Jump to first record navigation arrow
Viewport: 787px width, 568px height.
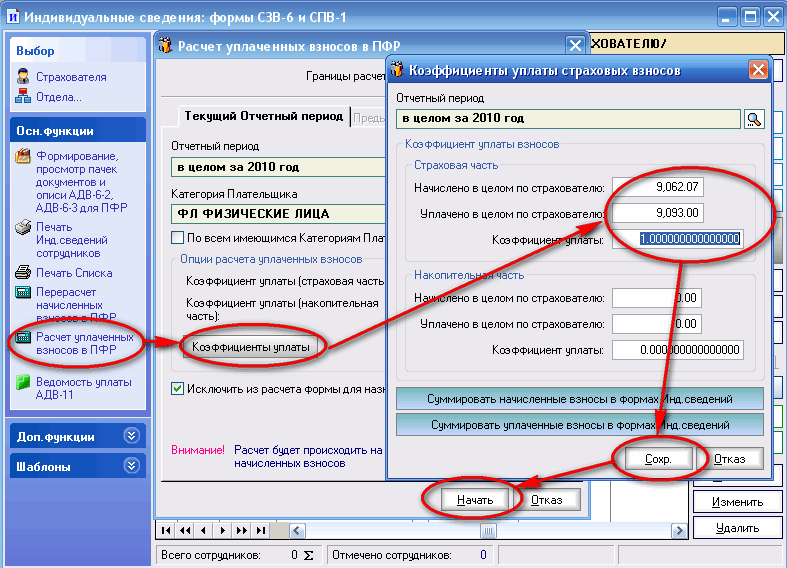point(166,530)
